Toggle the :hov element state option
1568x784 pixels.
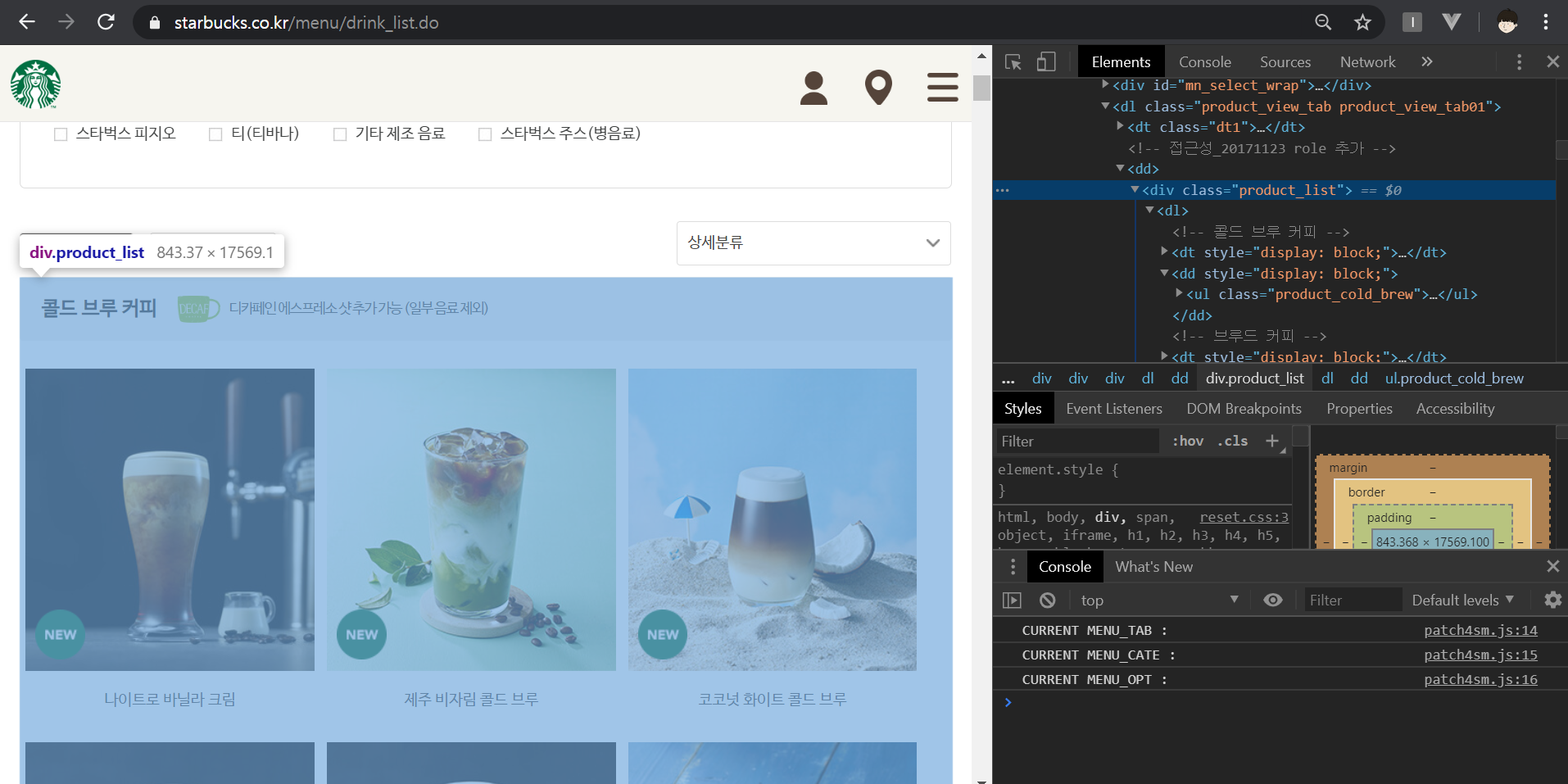(x=1188, y=441)
